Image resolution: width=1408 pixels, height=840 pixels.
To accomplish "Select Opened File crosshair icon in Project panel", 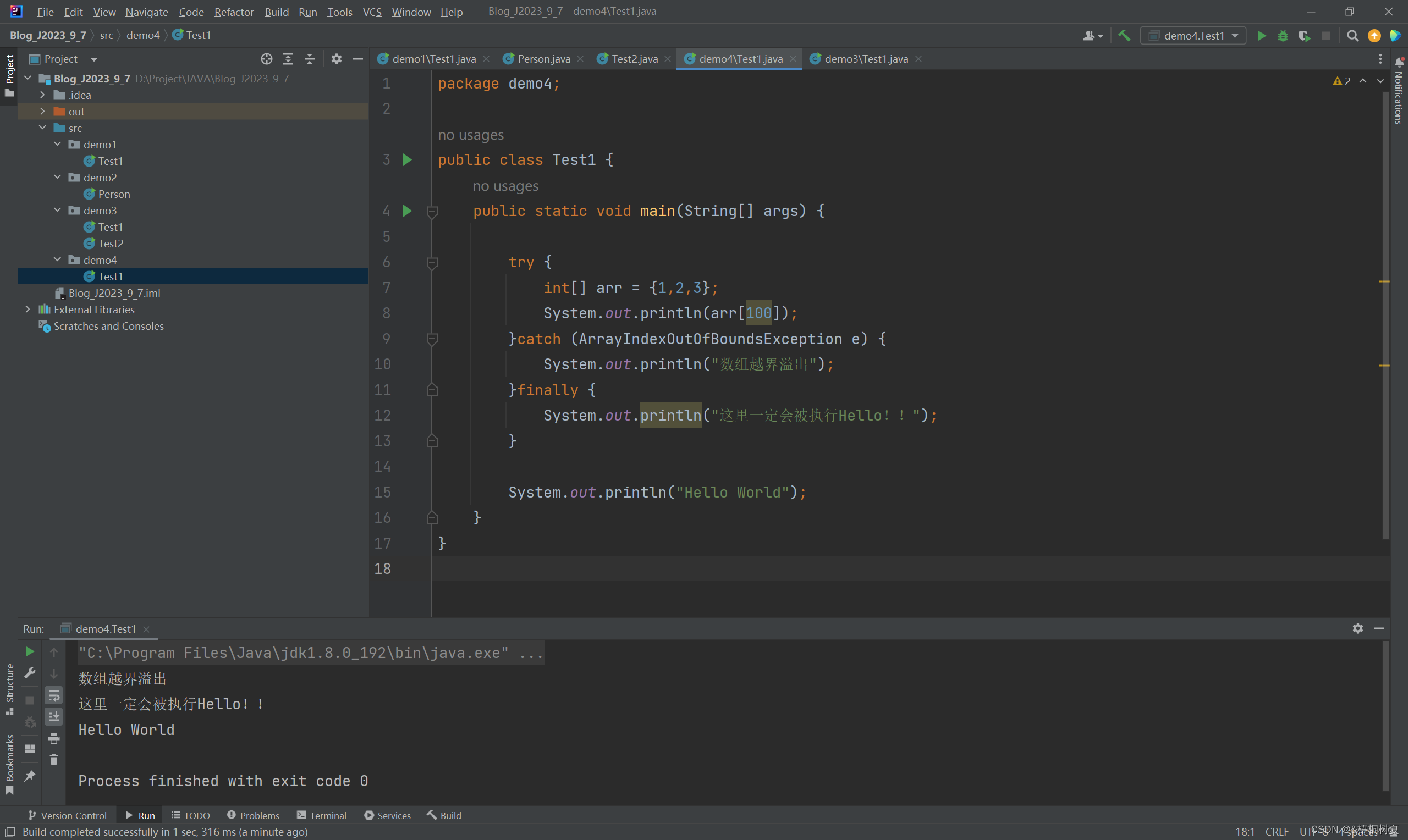I will 267,59.
